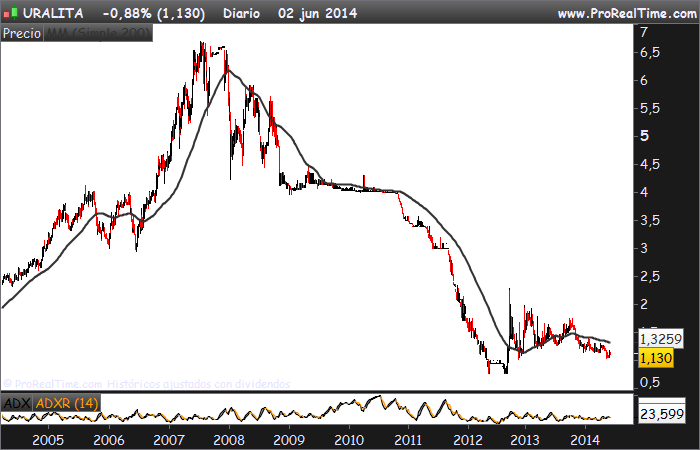Click the 23,599 ADX value box
Image resolution: width=700 pixels, height=450 pixels.
point(662,414)
